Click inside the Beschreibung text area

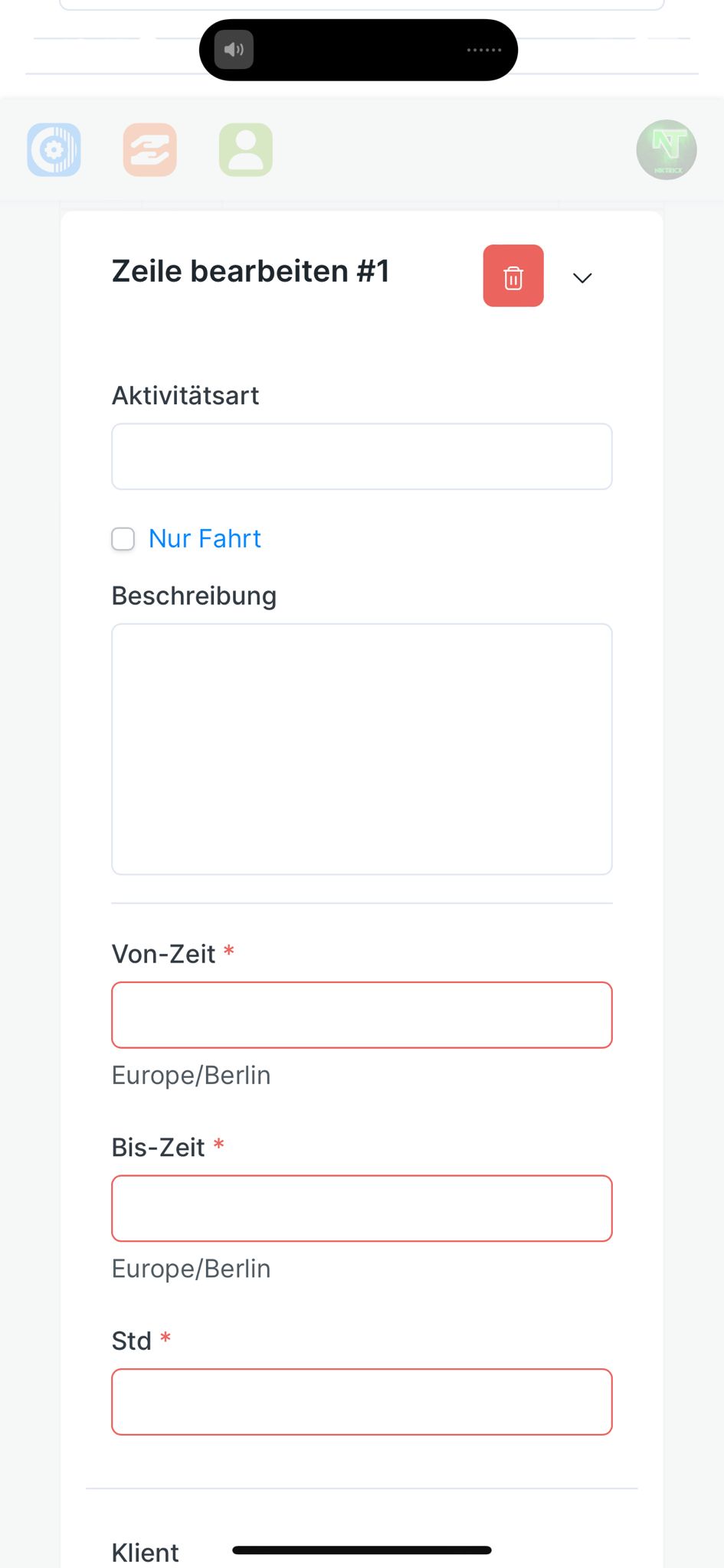pos(362,749)
